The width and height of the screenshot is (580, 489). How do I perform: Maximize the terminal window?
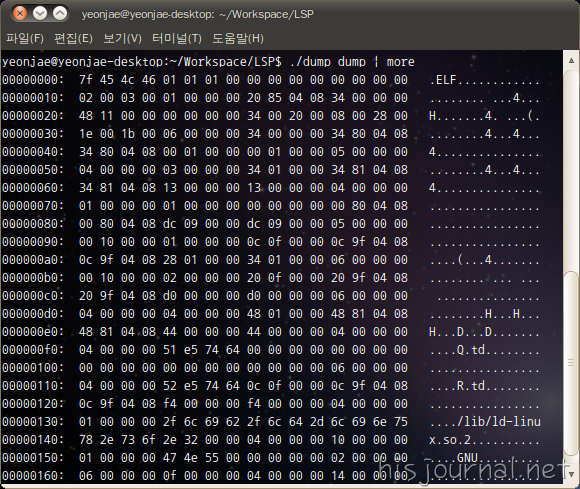[60, 14]
